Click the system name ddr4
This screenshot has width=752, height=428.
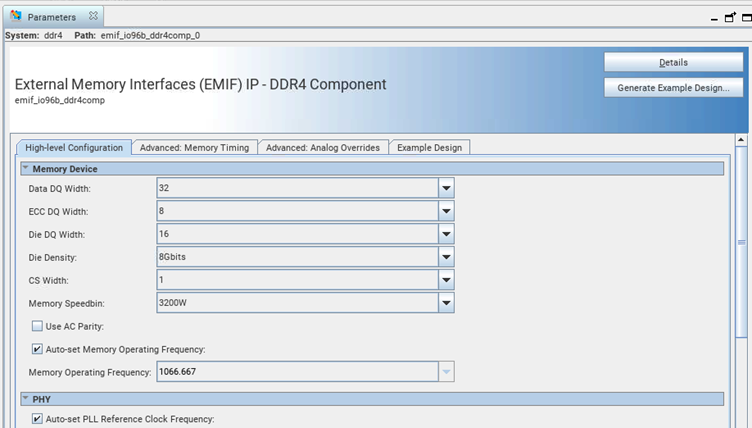point(53,36)
